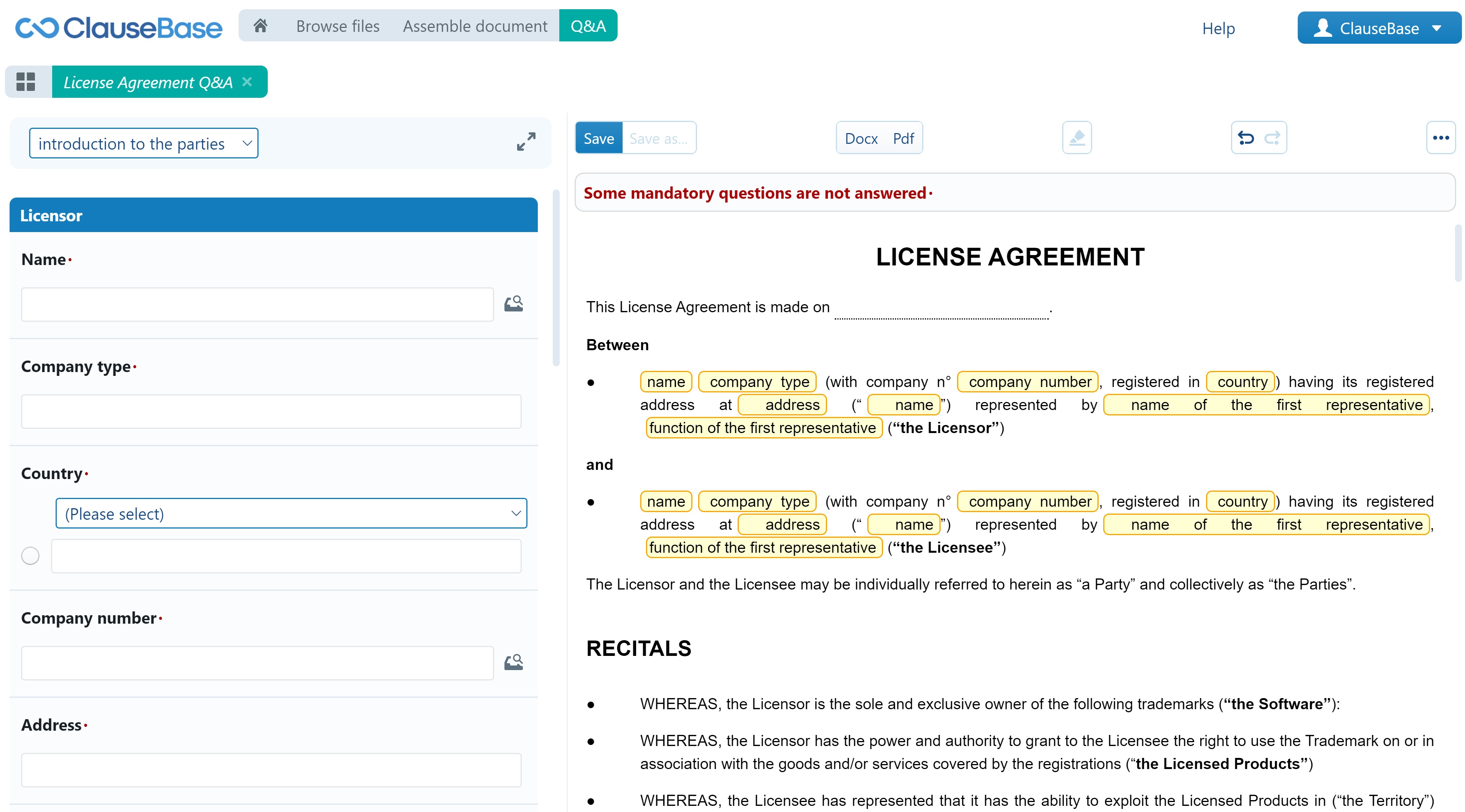Select the custom country radio button

[31, 555]
